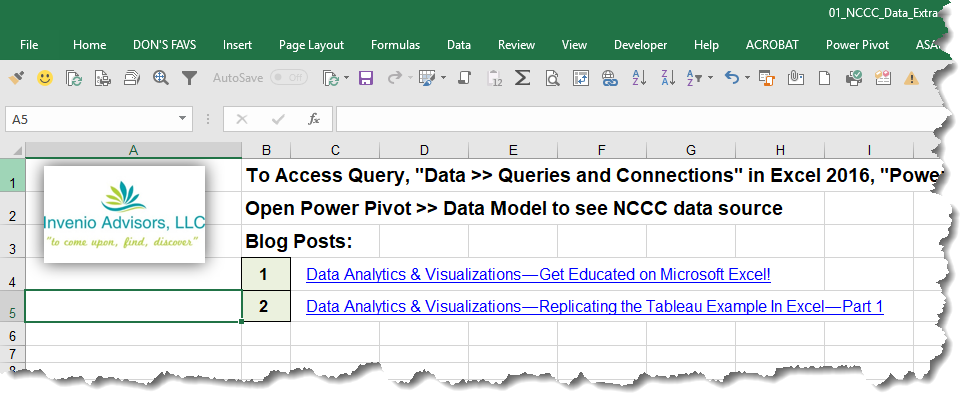The width and height of the screenshot is (963, 394).
Task: Click the Insert Function fx button
Action: pyautogui.click(x=314, y=119)
